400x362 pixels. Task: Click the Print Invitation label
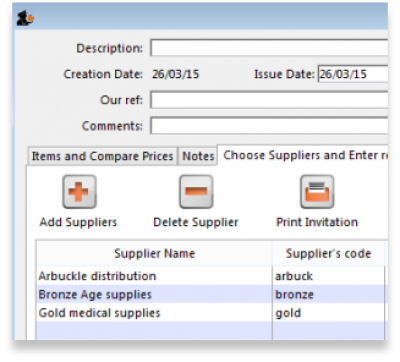tap(317, 222)
